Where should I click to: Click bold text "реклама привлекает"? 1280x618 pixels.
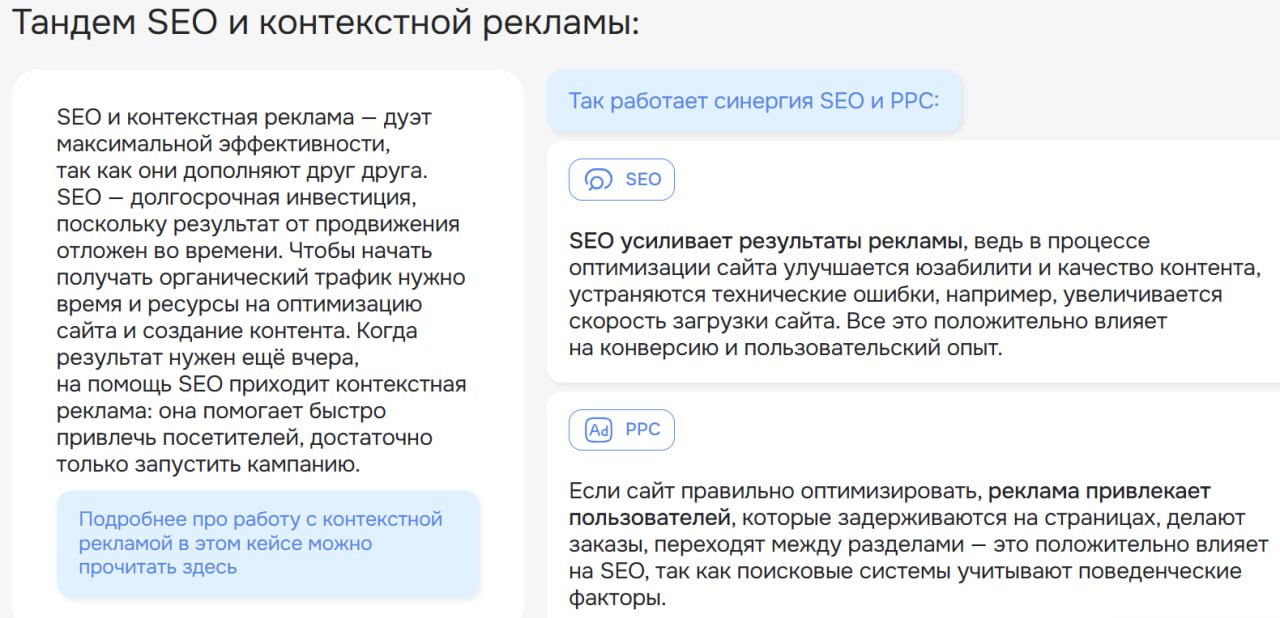tap(1099, 491)
